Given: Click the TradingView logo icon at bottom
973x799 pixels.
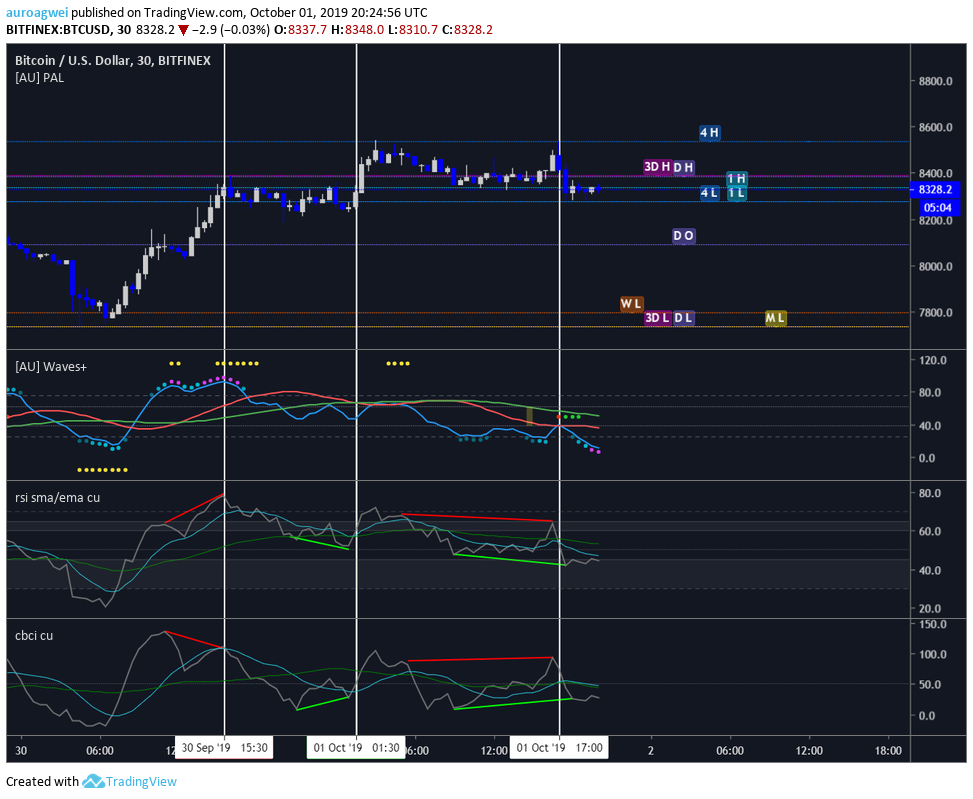Looking at the screenshot, I should tap(93, 781).
